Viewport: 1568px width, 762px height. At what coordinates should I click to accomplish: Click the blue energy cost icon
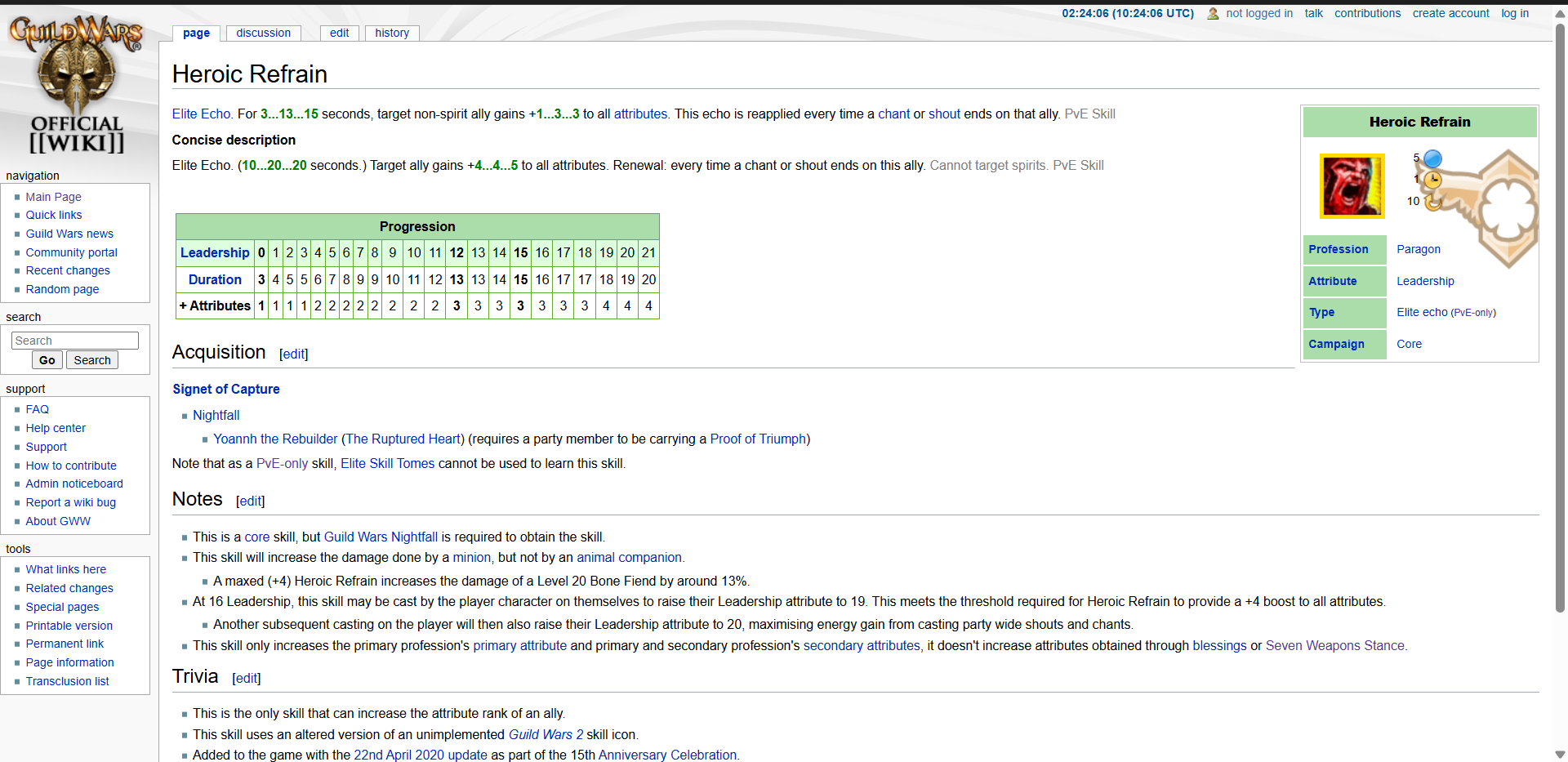[x=1432, y=158]
